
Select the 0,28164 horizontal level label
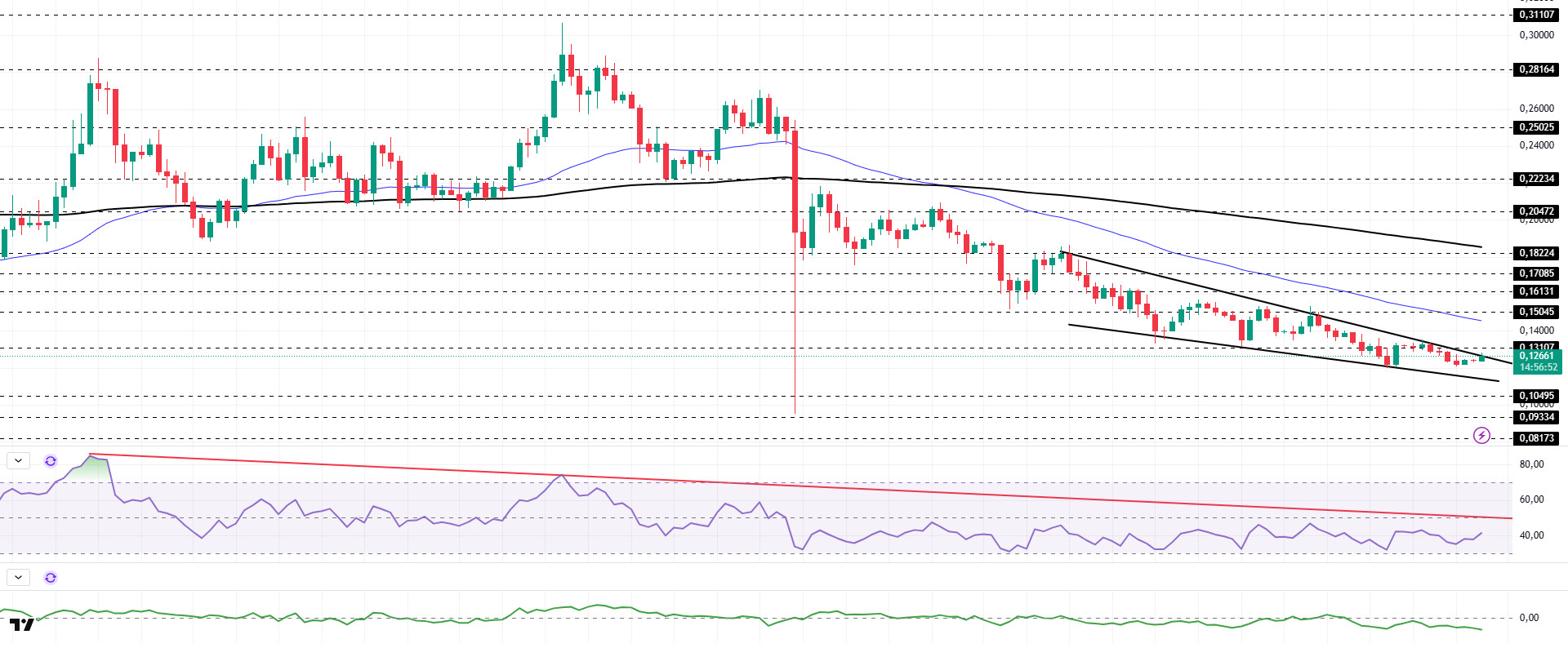pos(1536,69)
